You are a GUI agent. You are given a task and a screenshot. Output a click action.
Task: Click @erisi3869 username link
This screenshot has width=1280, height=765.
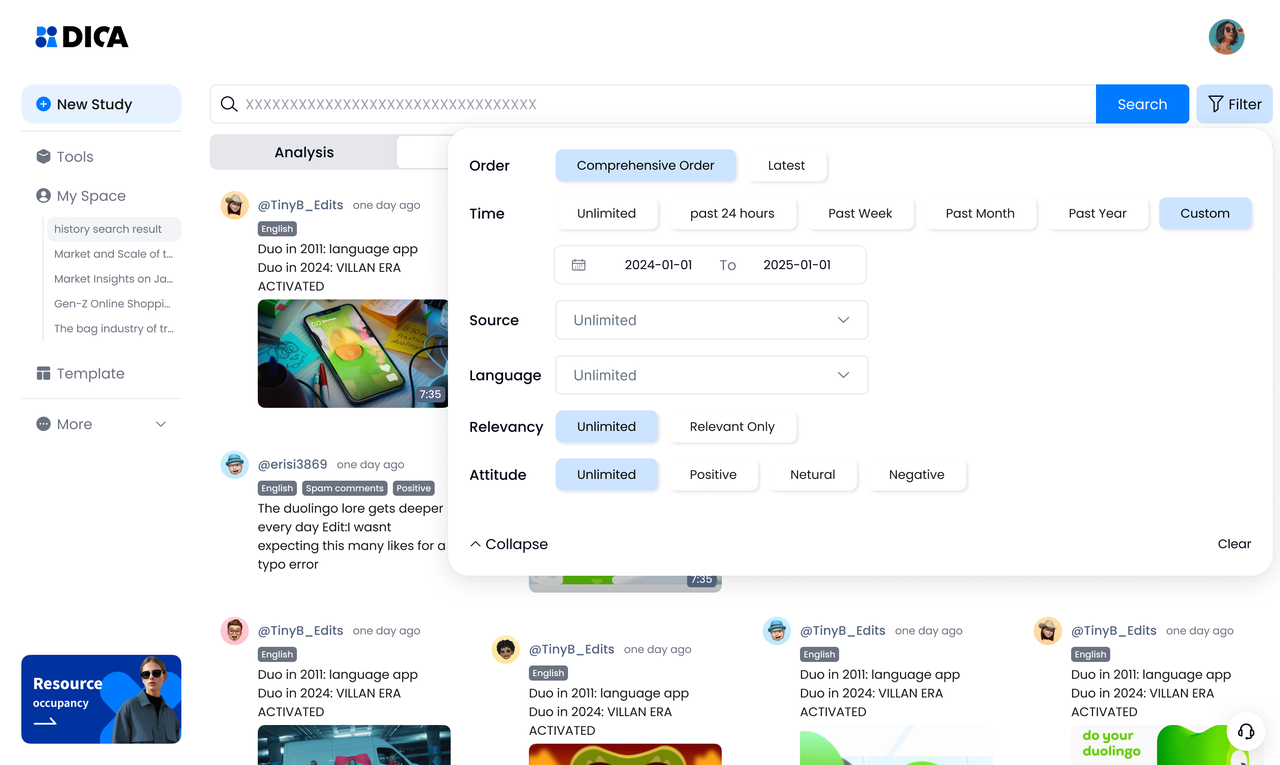click(292, 464)
